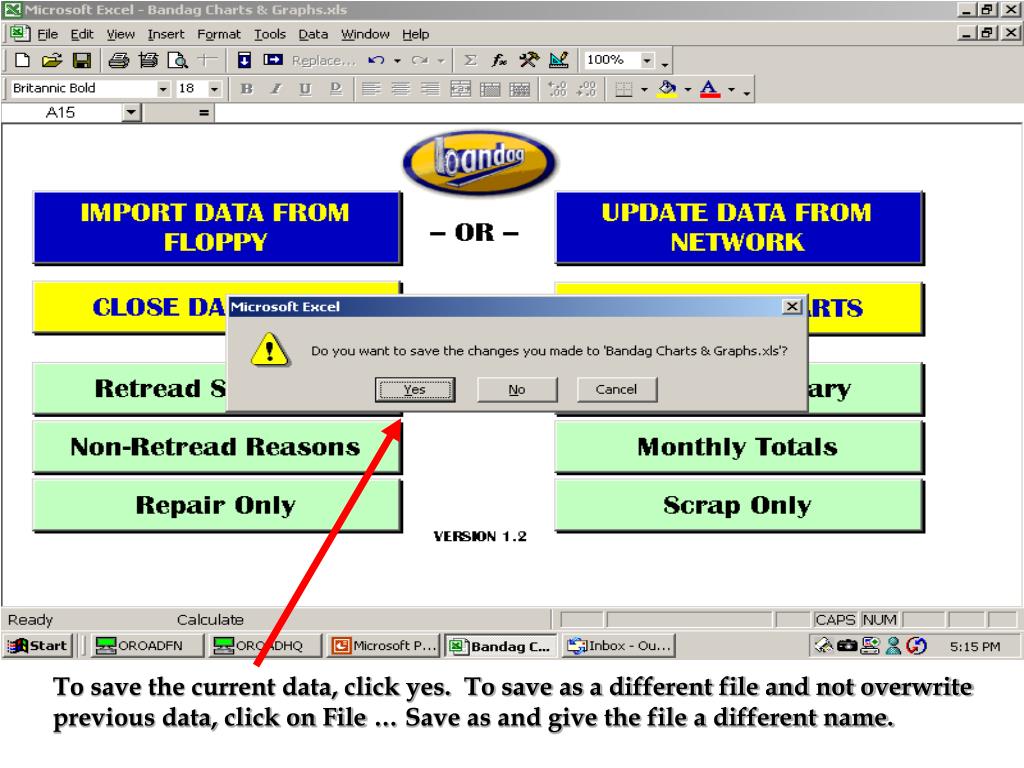Click the Save floppy disk icon
This screenshot has width=1024, height=768.
82,60
